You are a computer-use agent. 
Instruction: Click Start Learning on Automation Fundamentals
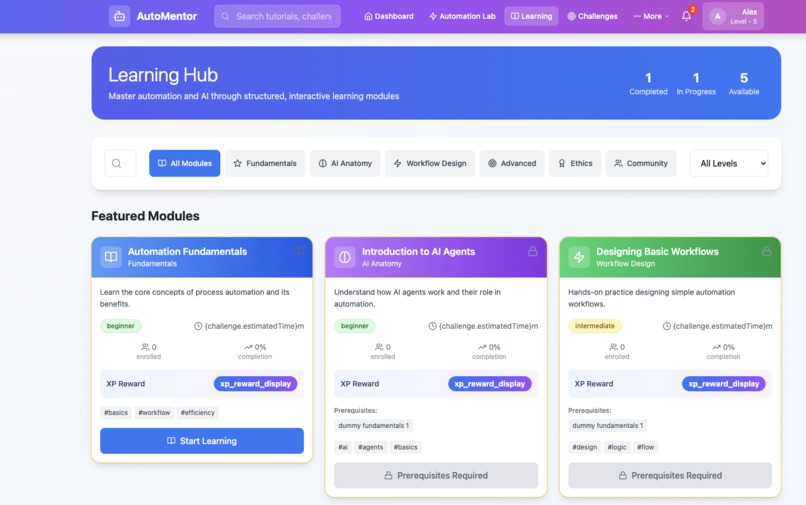[202, 441]
